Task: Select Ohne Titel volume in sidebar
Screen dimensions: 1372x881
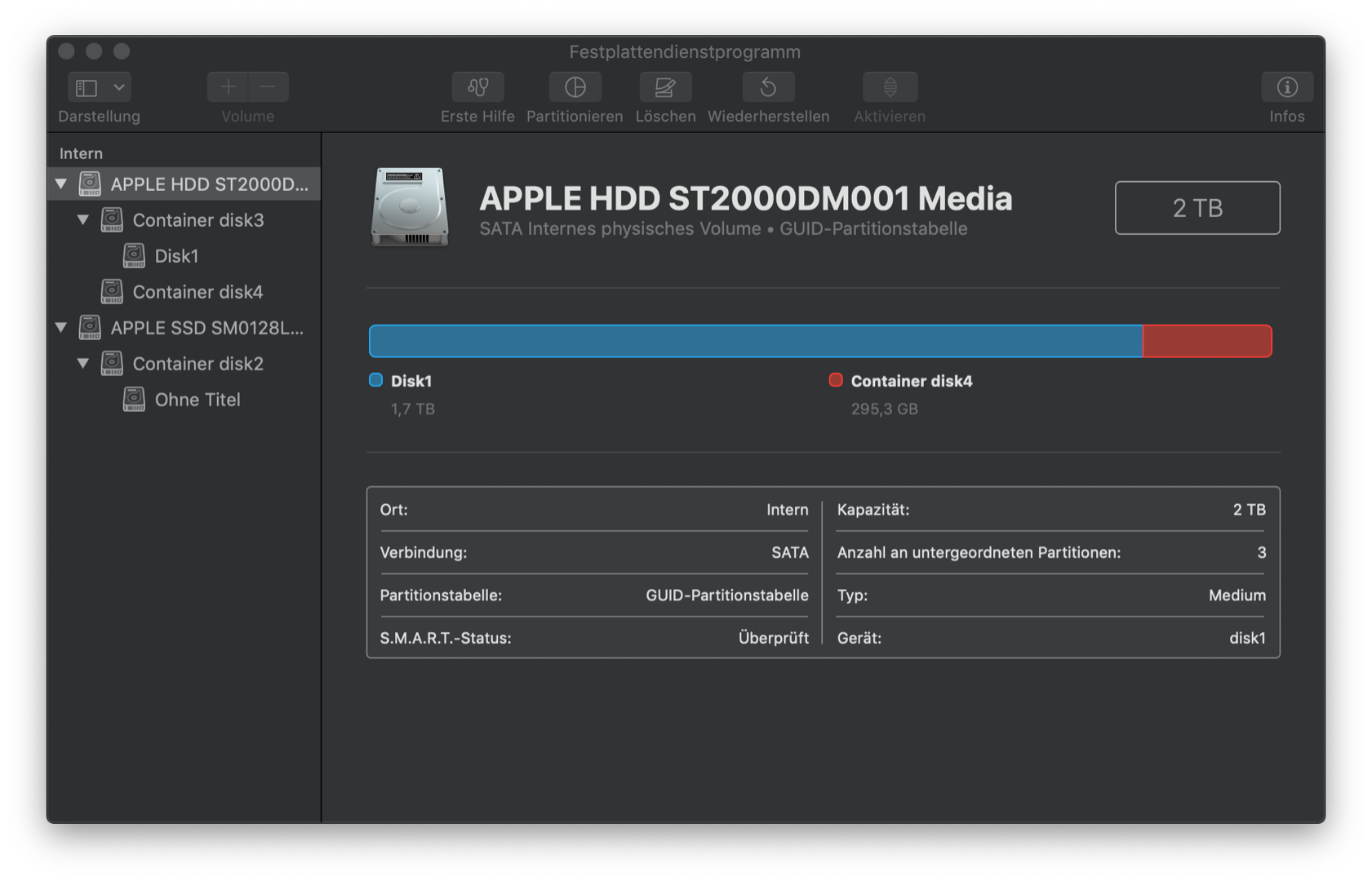Action: pyautogui.click(x=198, y=400)
